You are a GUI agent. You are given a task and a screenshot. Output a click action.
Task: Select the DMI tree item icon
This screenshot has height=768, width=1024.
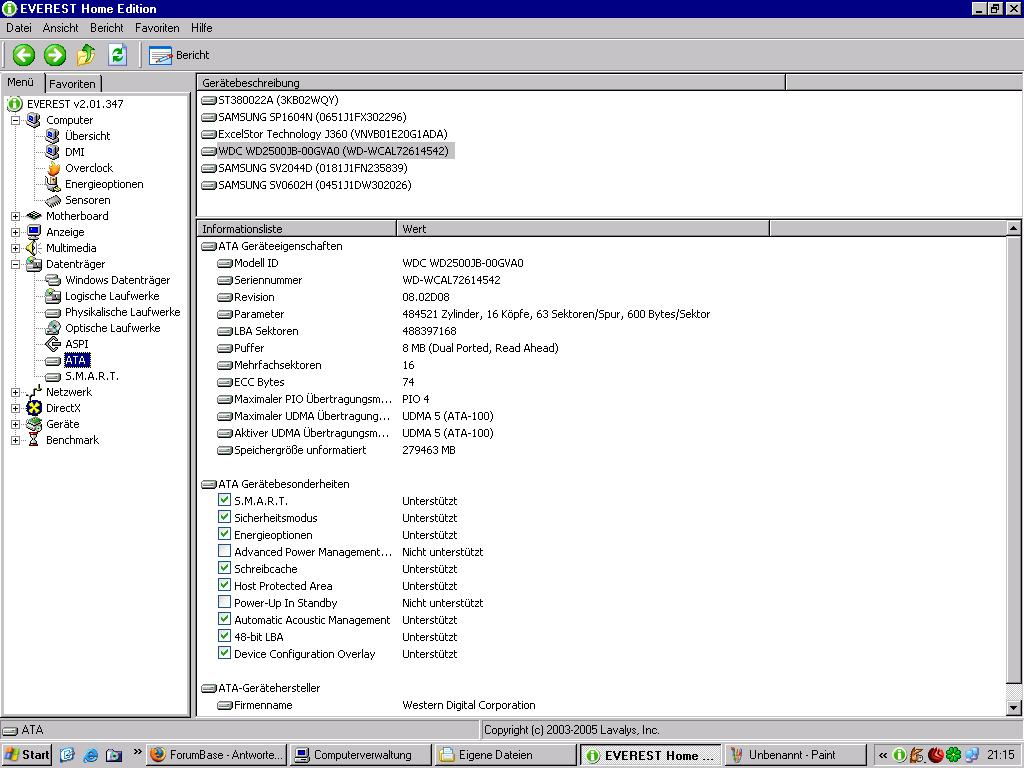[x=53, y=152]
